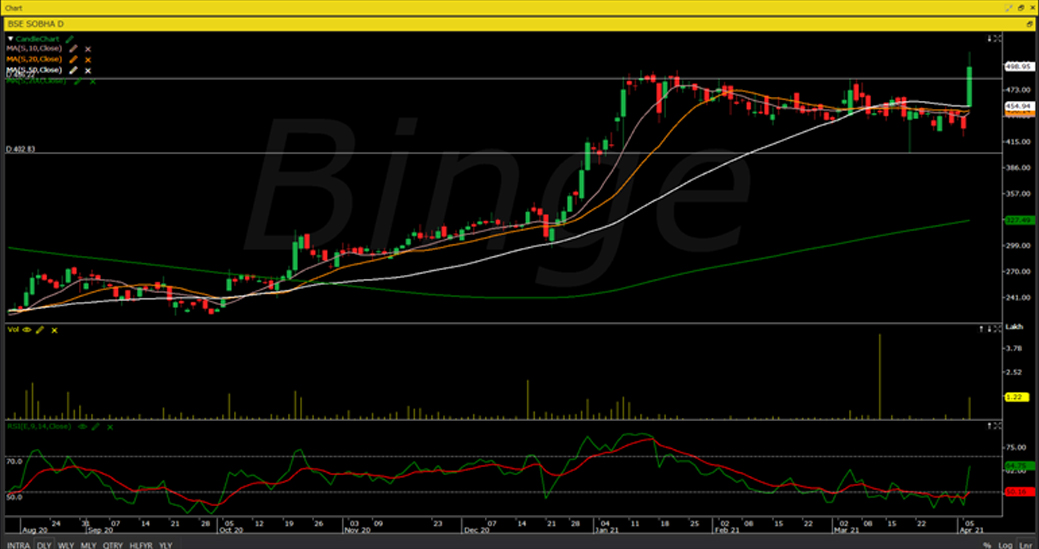
Task: Remove the orange MA(S,20,Close) indicator
Action: (87, 60)
